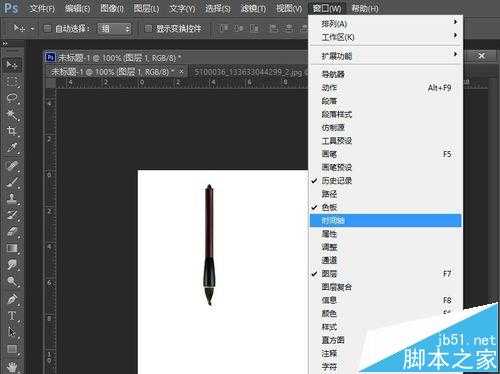This screenshot has width=500, height=374.
Task: Open the 滤镜(T) menu
Action: pyautogui.click(x=253, y=8)
